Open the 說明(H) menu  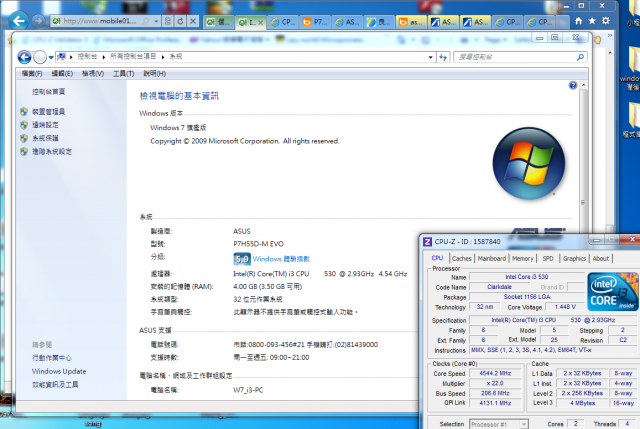click(x=154, y=73)
